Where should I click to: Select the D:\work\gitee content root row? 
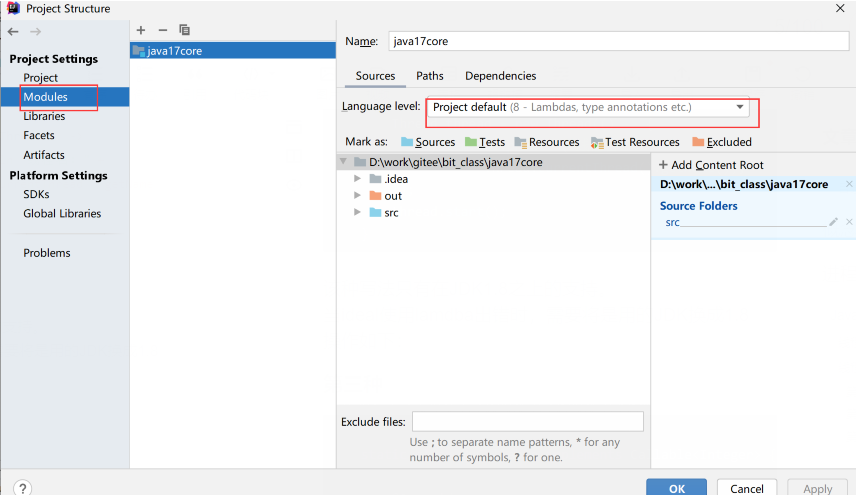click(x=494, y=162)
